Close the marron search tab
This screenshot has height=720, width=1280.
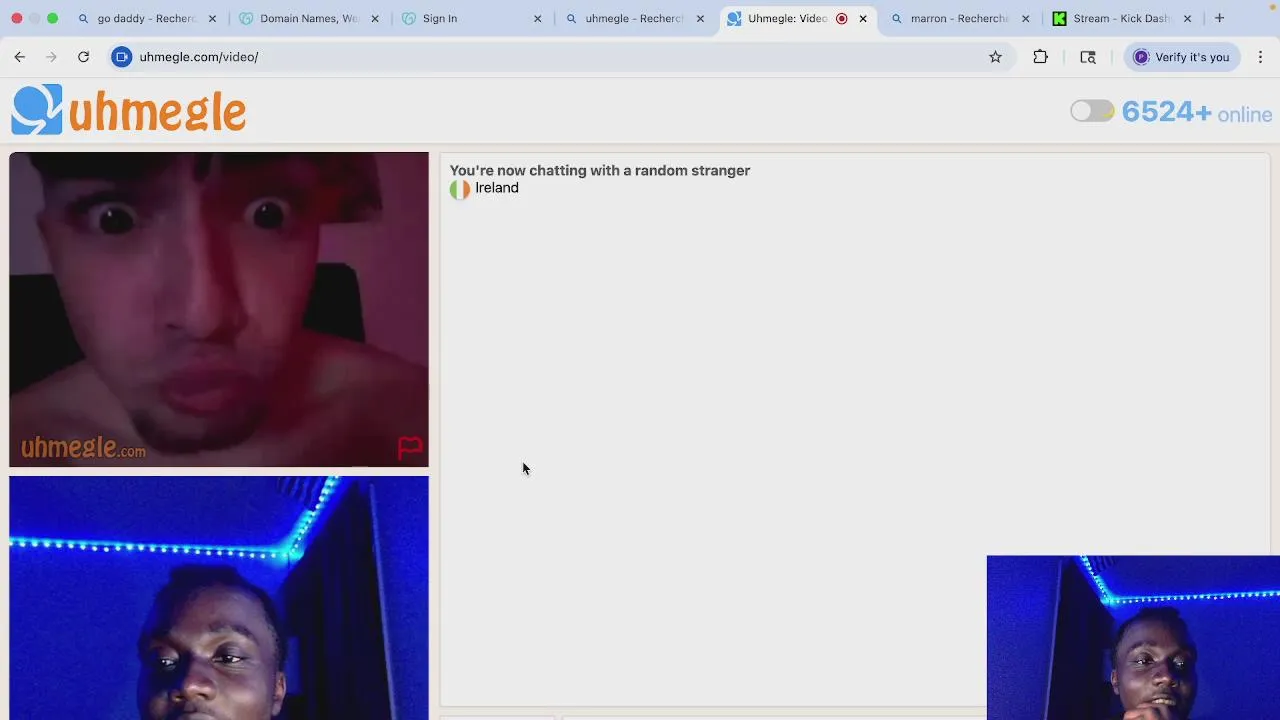[1025, 18]
